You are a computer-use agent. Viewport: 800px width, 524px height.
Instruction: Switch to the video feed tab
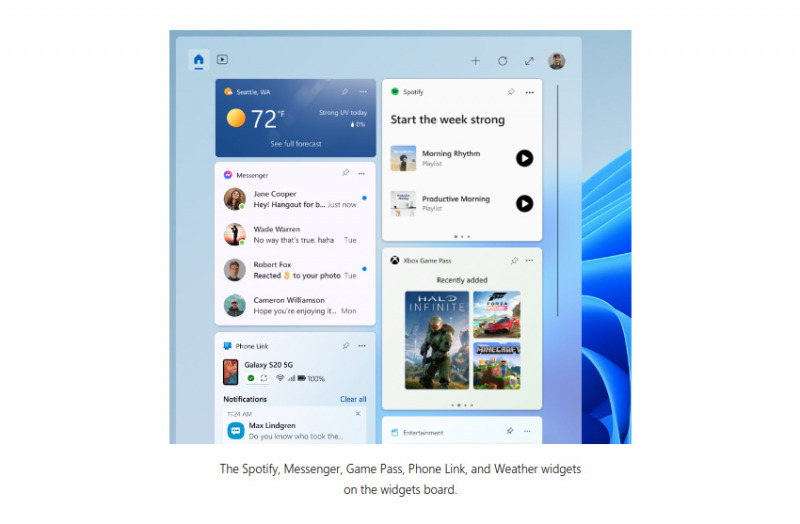(x=222, y=60)
